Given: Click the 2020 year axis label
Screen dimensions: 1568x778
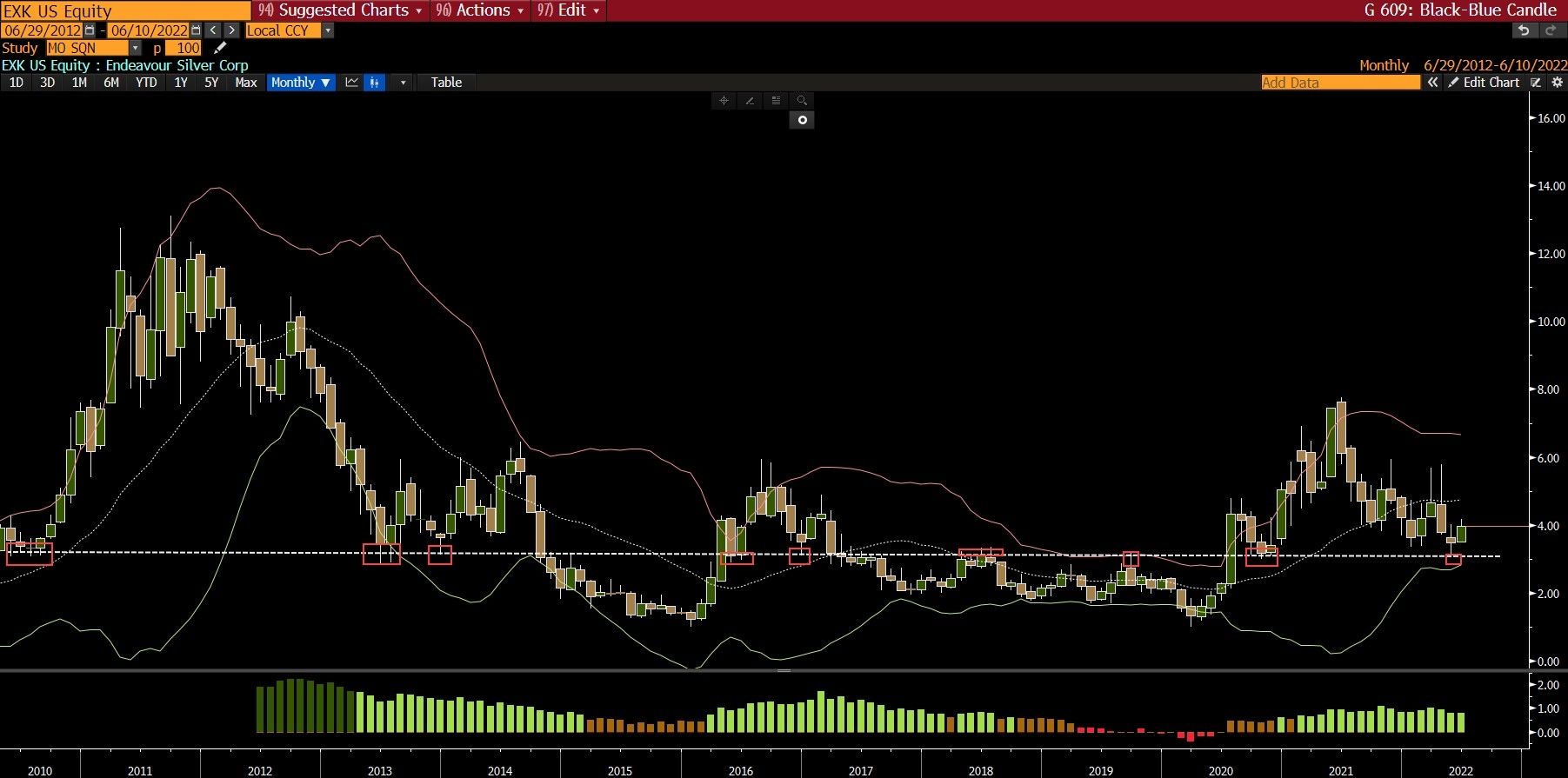Looking at the screenshot, I should pos(1221,771).
